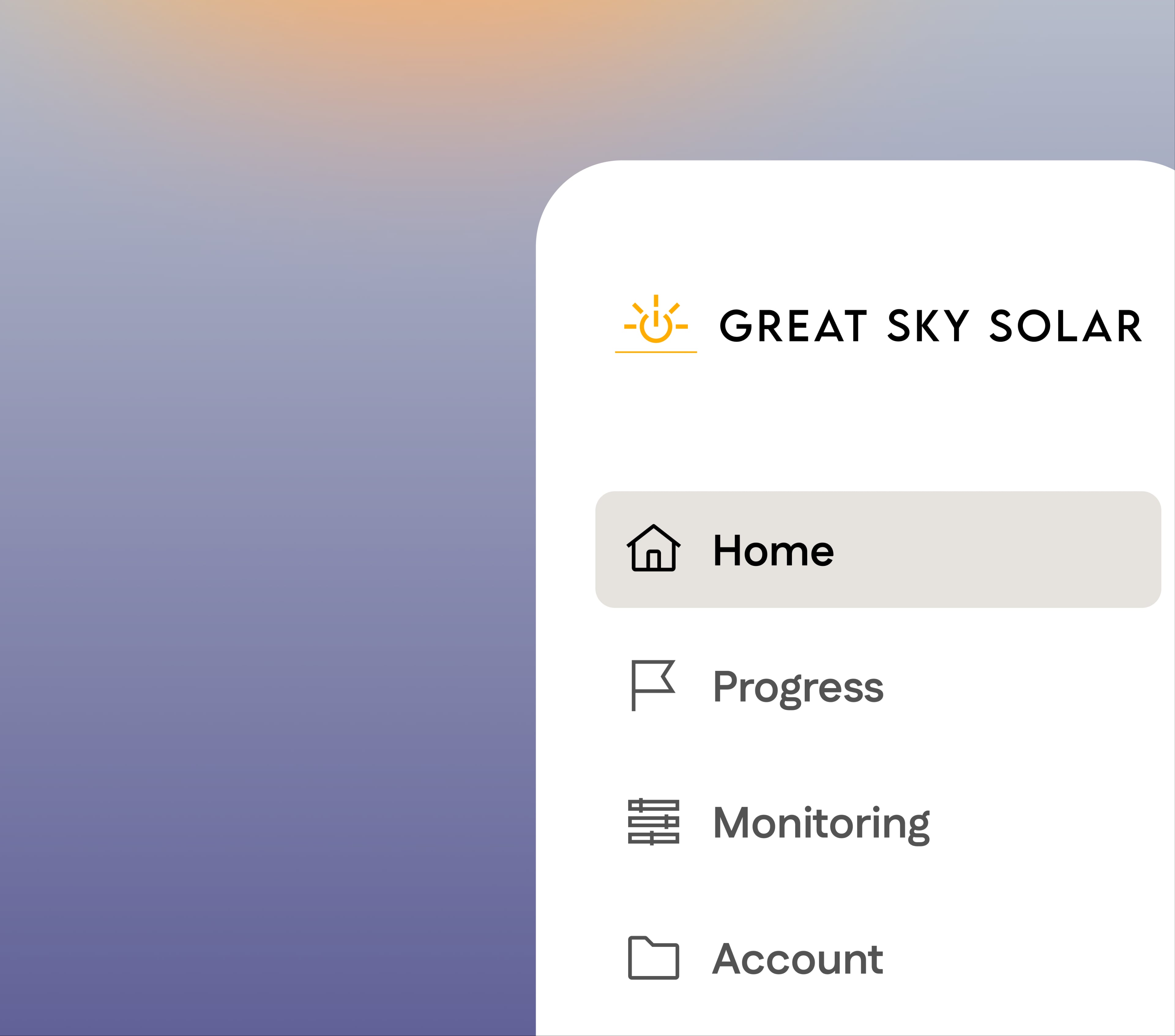Image resolution: width=1175 pixels, height=1036 pixels.
Task: Click empty right side of highlighted Home row
Action: (x=1023, y=550)
